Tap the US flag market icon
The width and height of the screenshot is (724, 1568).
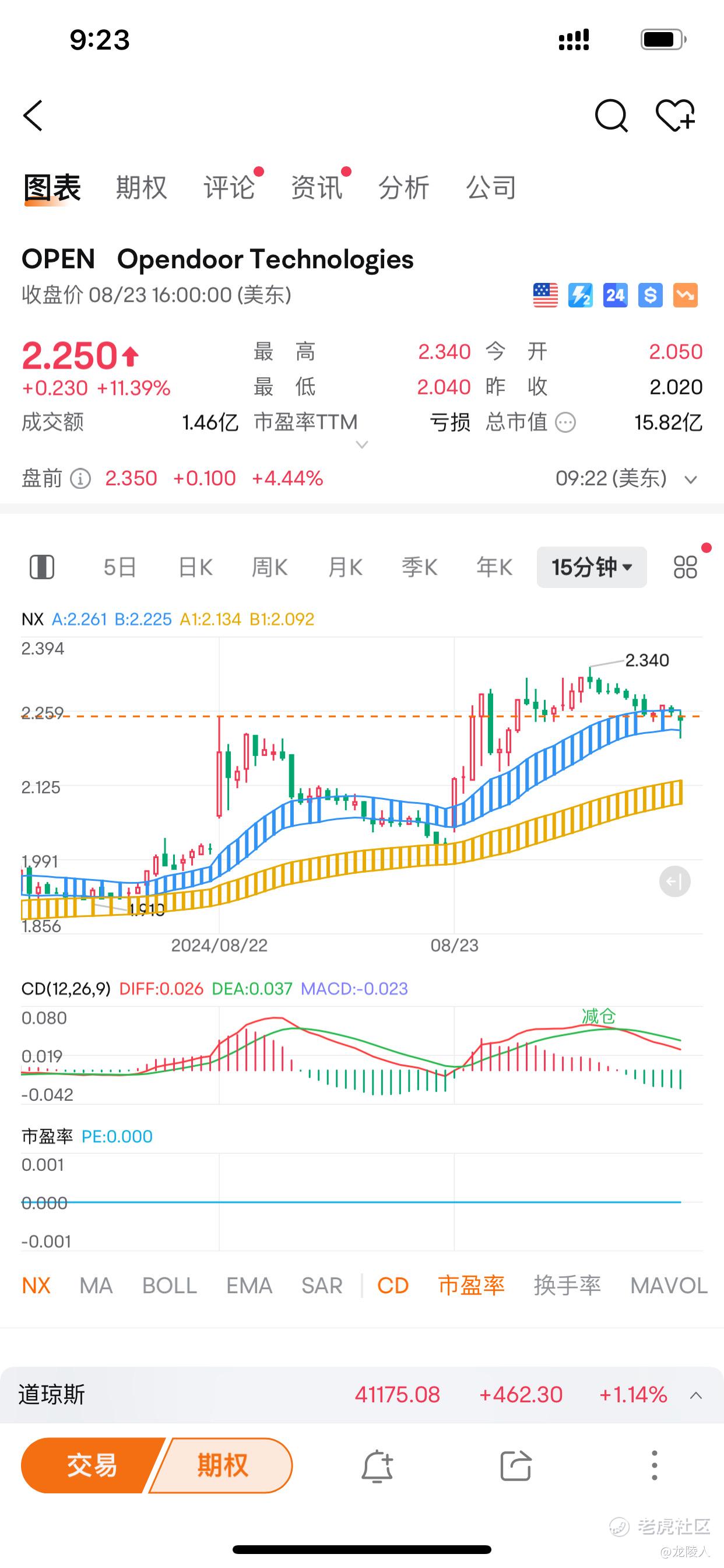545,295
